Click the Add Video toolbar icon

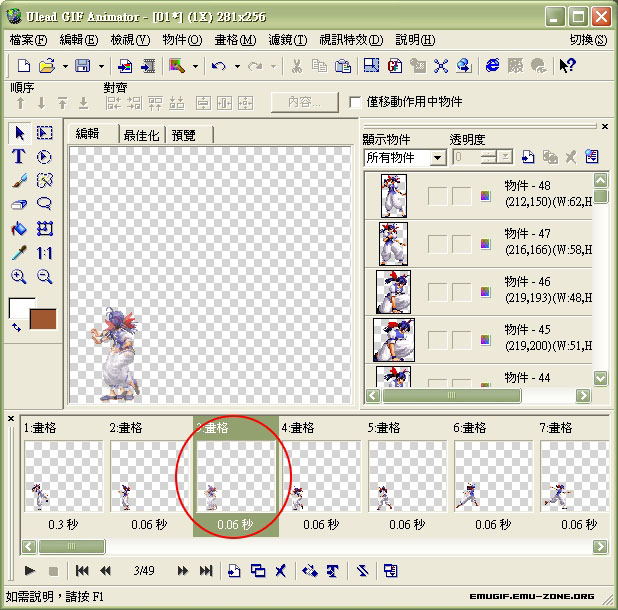pyautogui.click(x=149, y=65)
